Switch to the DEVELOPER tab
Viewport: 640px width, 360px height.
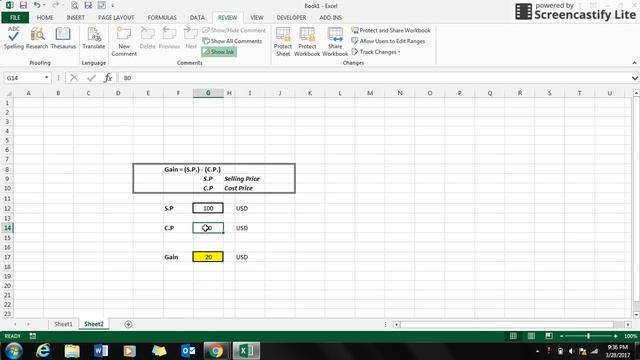(x=291, y=18)
